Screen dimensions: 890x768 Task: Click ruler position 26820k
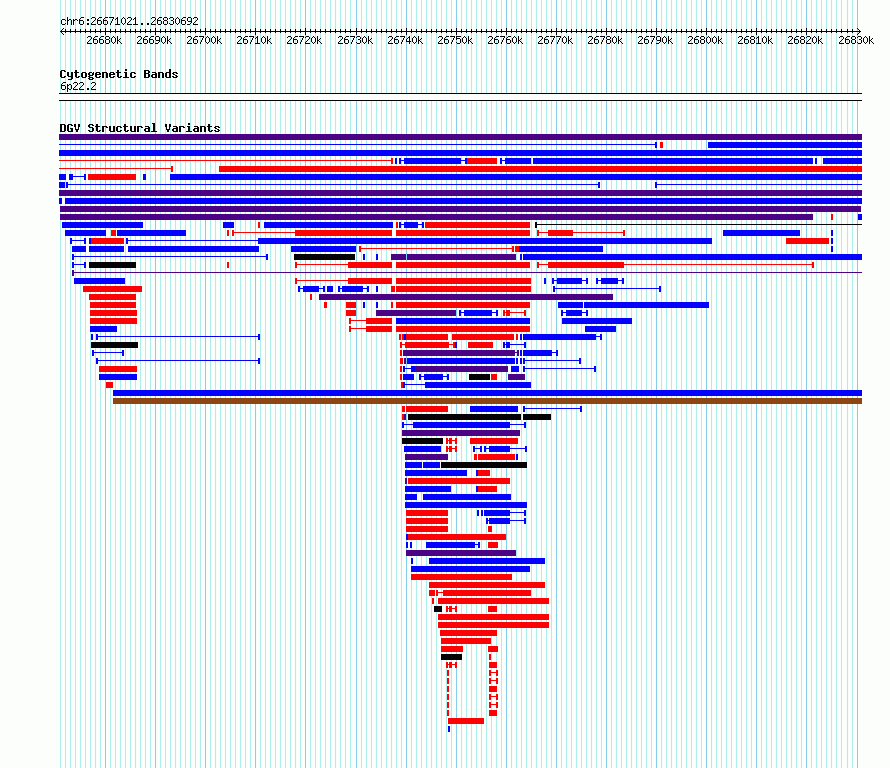tap(805, 40)
